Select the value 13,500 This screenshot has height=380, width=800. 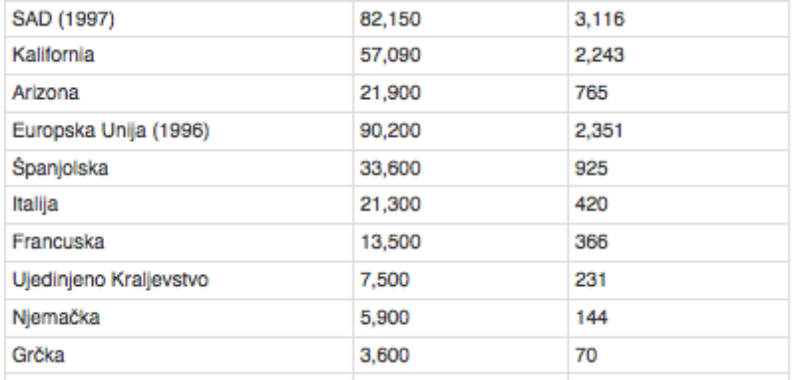[390, 242]
